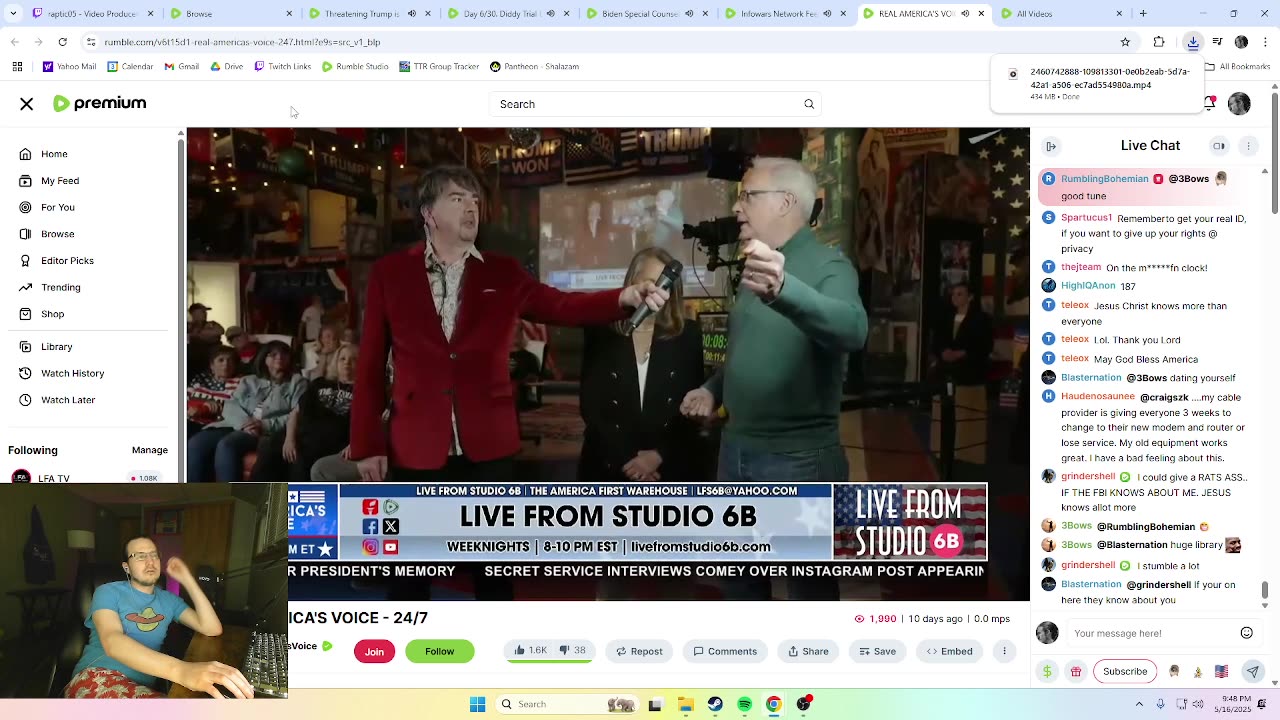Image resolution: width=1280 pixels, height=720 pixels.
Task: Pop out the Live Chat window
Action: tap(1219, 146)
